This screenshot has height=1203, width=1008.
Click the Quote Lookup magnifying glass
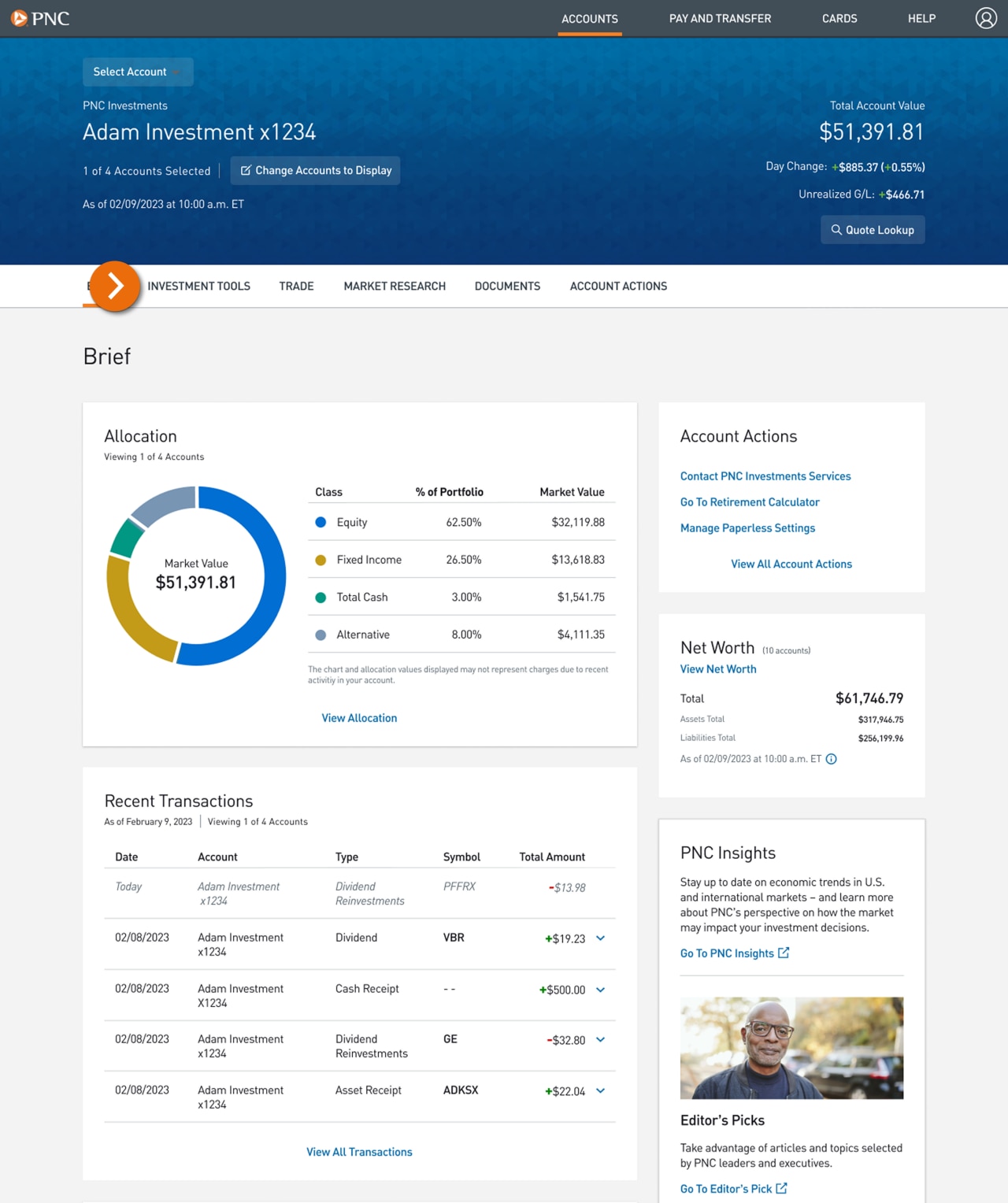coord(836,229)
